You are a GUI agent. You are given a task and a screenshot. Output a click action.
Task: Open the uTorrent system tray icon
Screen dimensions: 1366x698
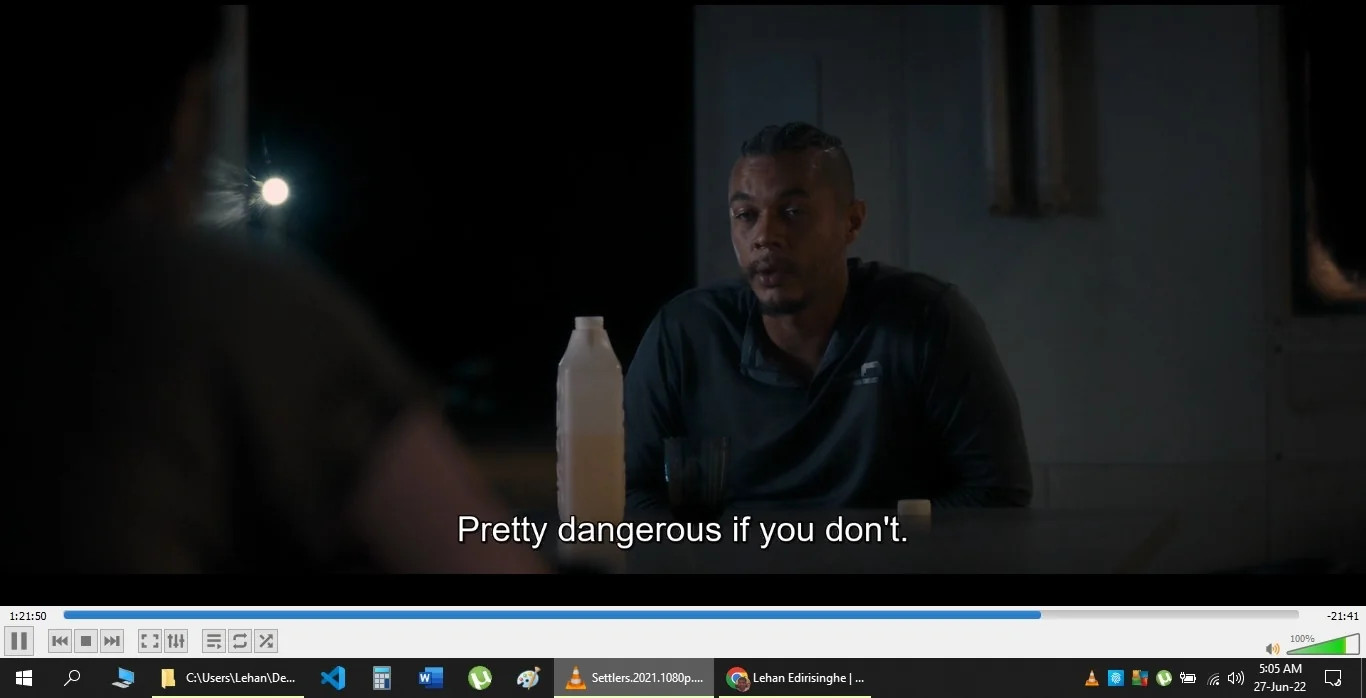point(1164,678)
